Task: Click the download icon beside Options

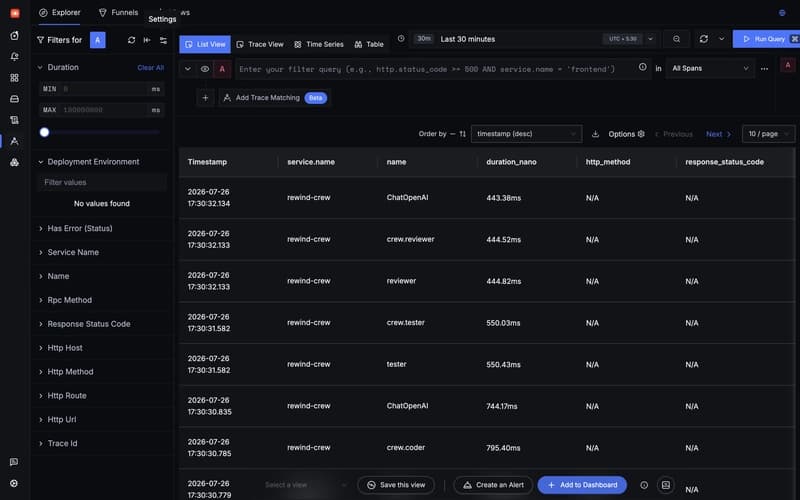Action: pos(595,134)
